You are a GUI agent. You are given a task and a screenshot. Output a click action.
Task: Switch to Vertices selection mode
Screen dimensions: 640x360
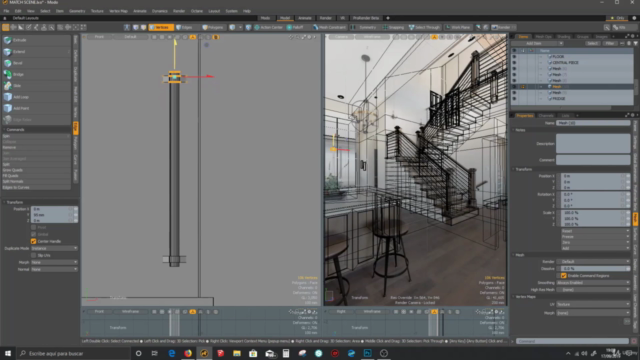point(161,27)
